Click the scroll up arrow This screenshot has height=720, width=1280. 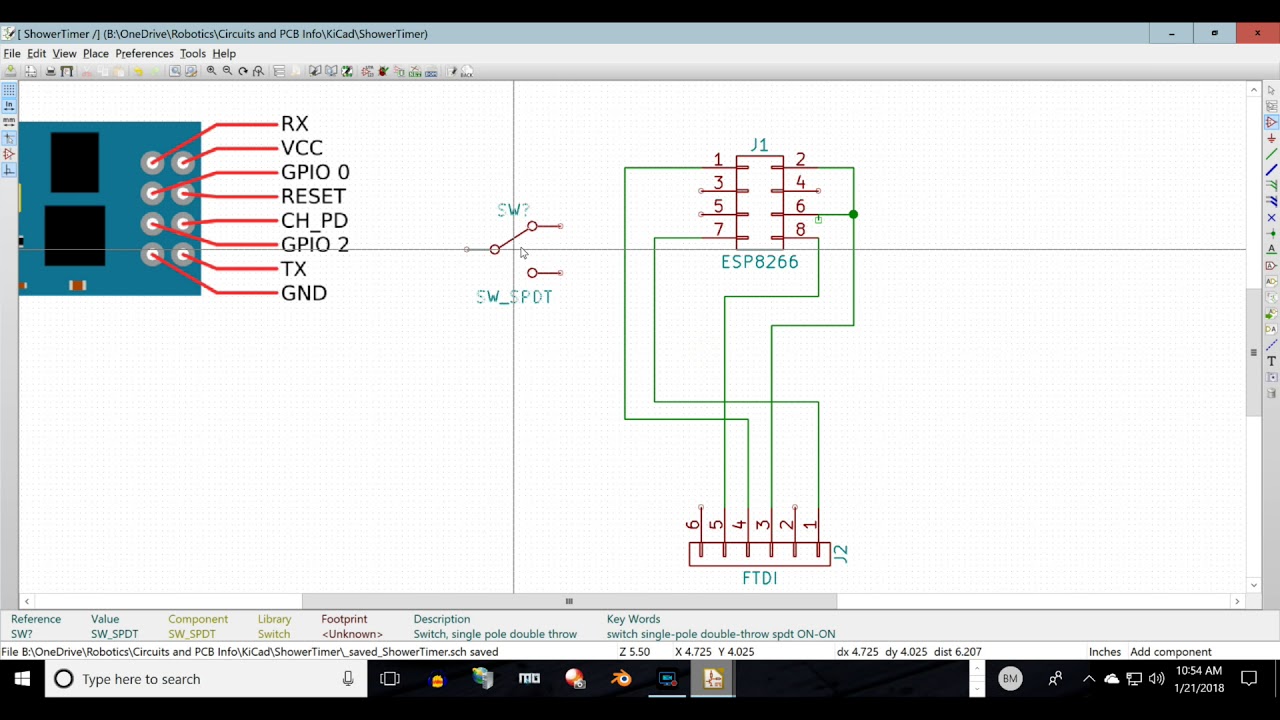click(1254, 90)
